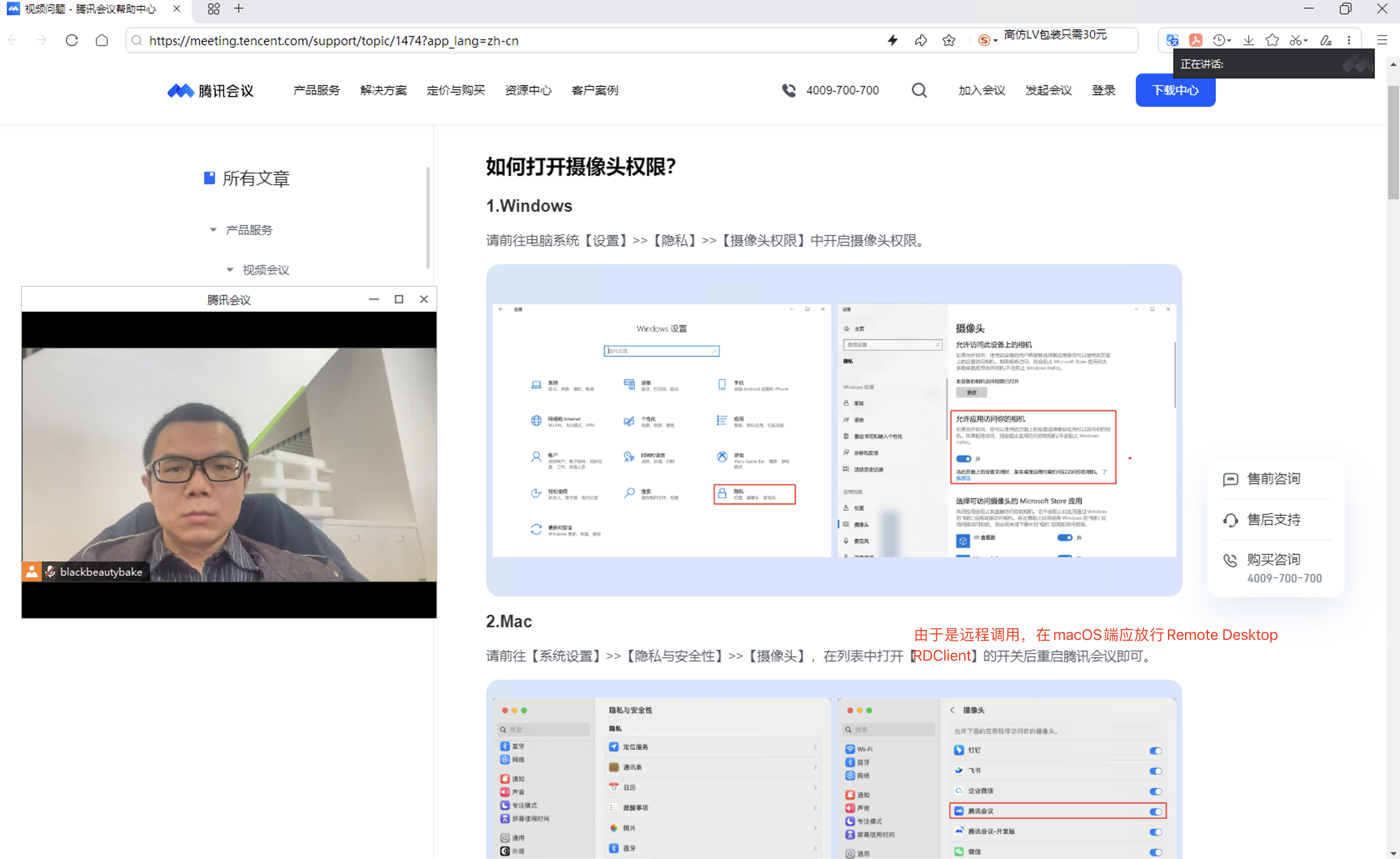Image resolution: width=1400 pixels, height=859 pixels.
Task: Open the PDF converter extension icon
Action: coord(1196,40)
